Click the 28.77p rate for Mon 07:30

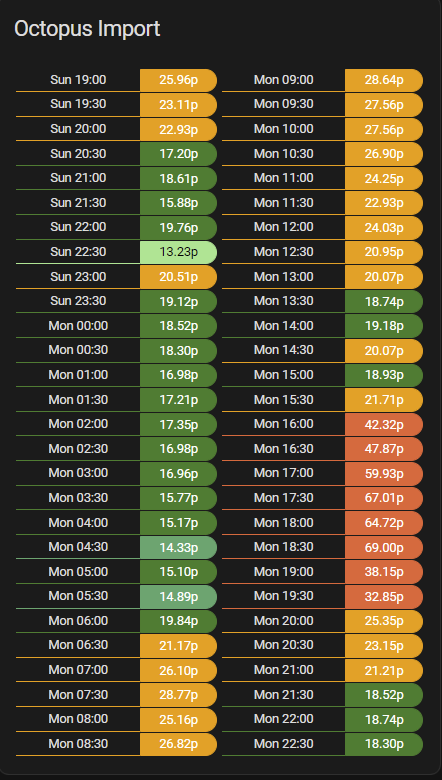click(x=178, y=695)
